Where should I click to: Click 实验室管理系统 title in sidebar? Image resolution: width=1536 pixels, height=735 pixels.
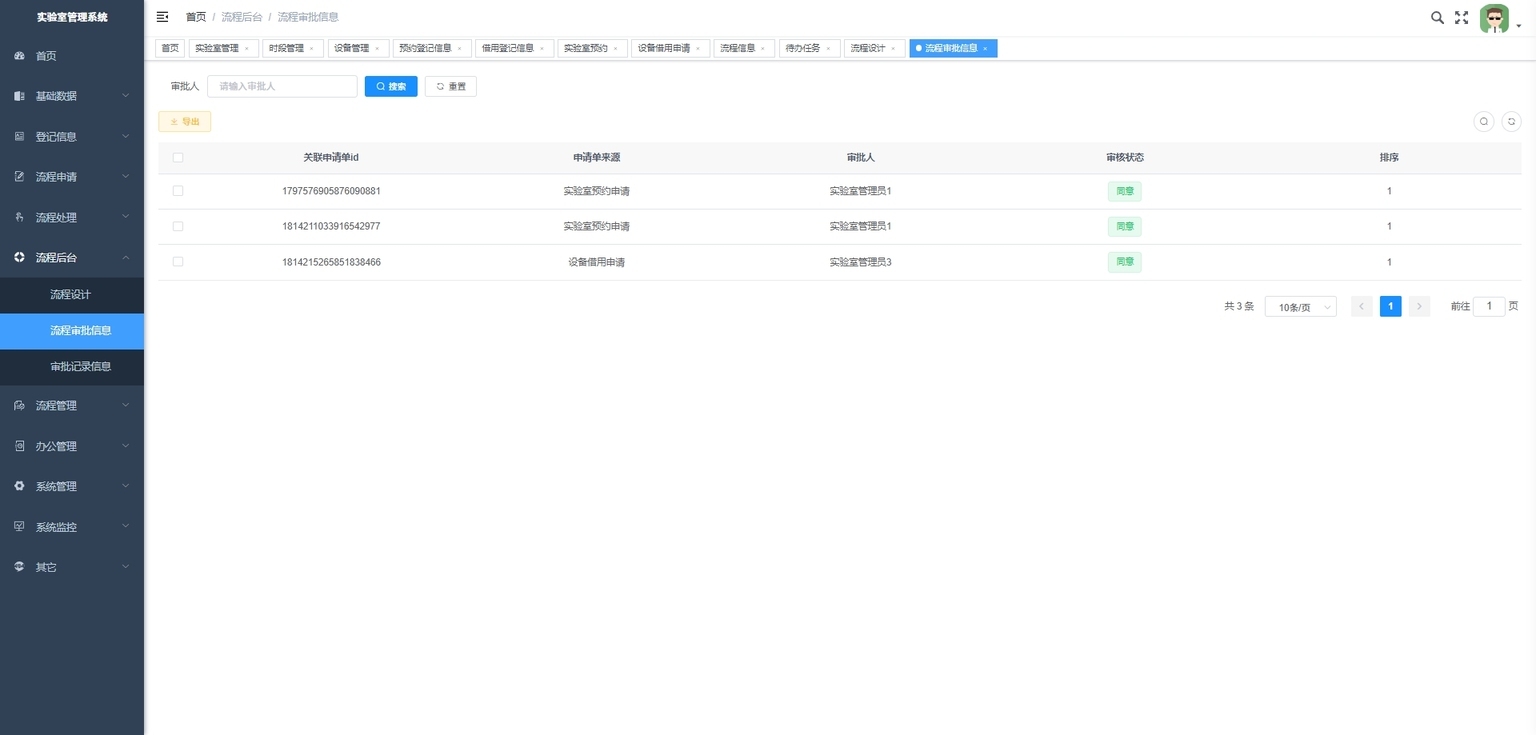[72, 17]
